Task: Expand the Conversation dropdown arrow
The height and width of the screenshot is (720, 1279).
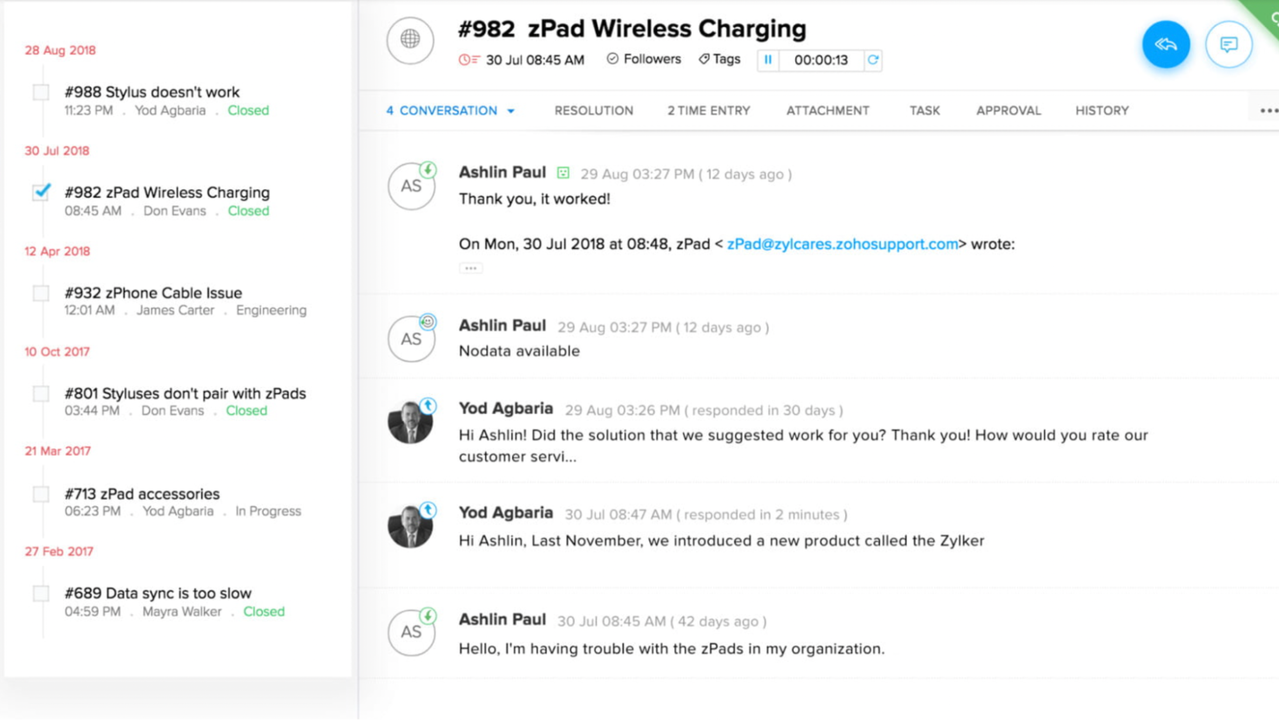Action: [511, 111]
